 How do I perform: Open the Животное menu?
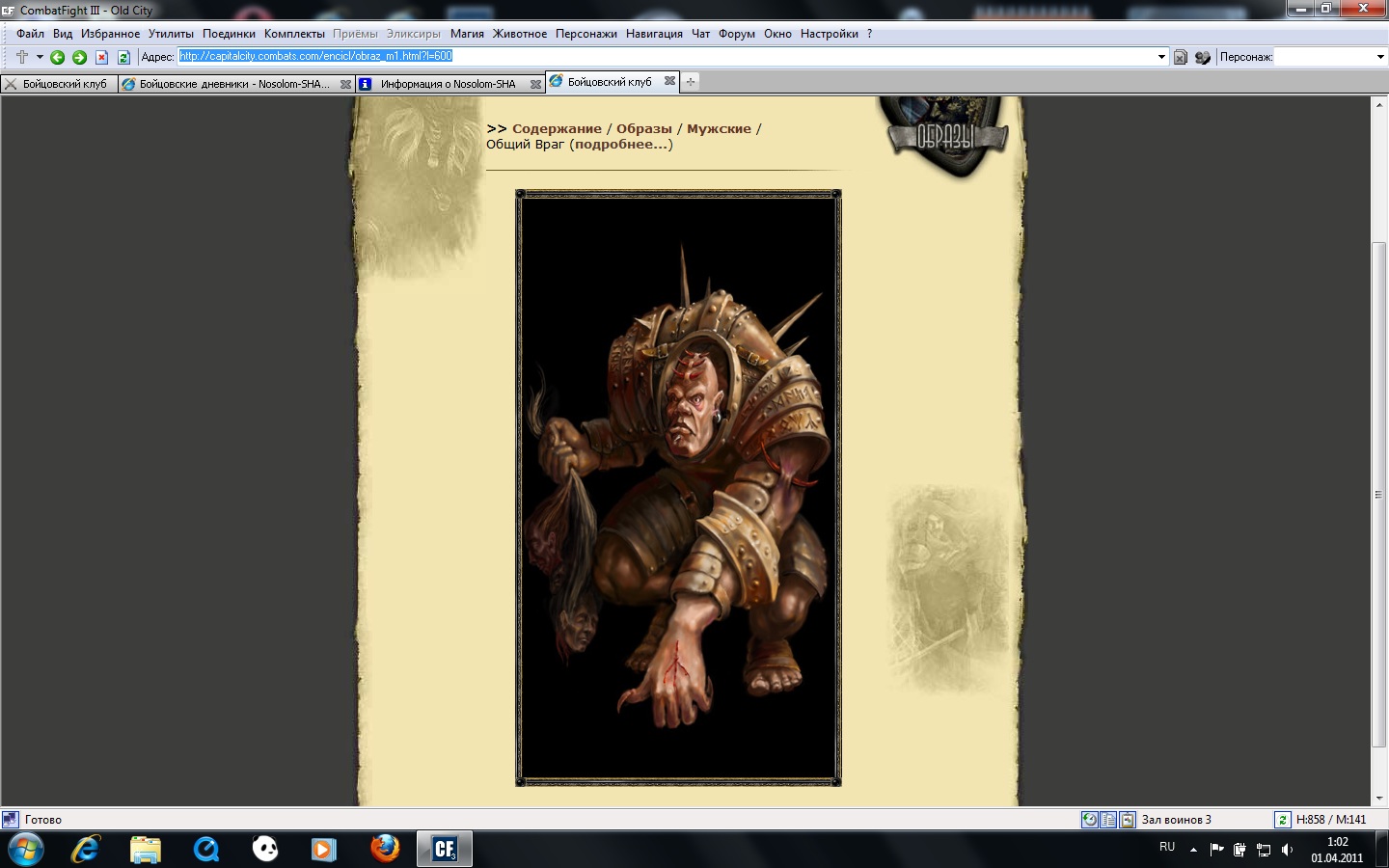(x=520, y=34)
